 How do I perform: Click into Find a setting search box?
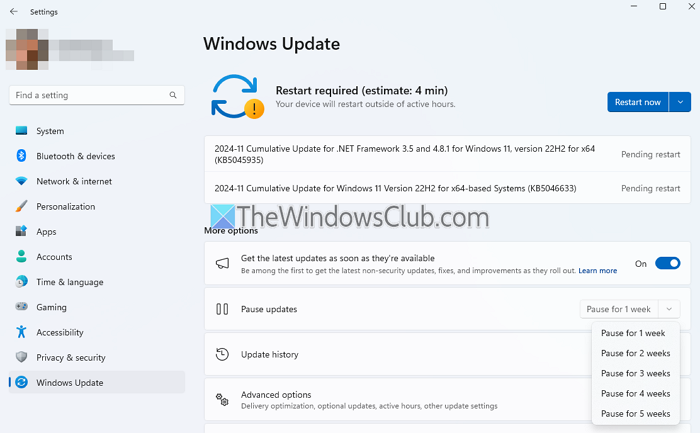coord(96,95)
